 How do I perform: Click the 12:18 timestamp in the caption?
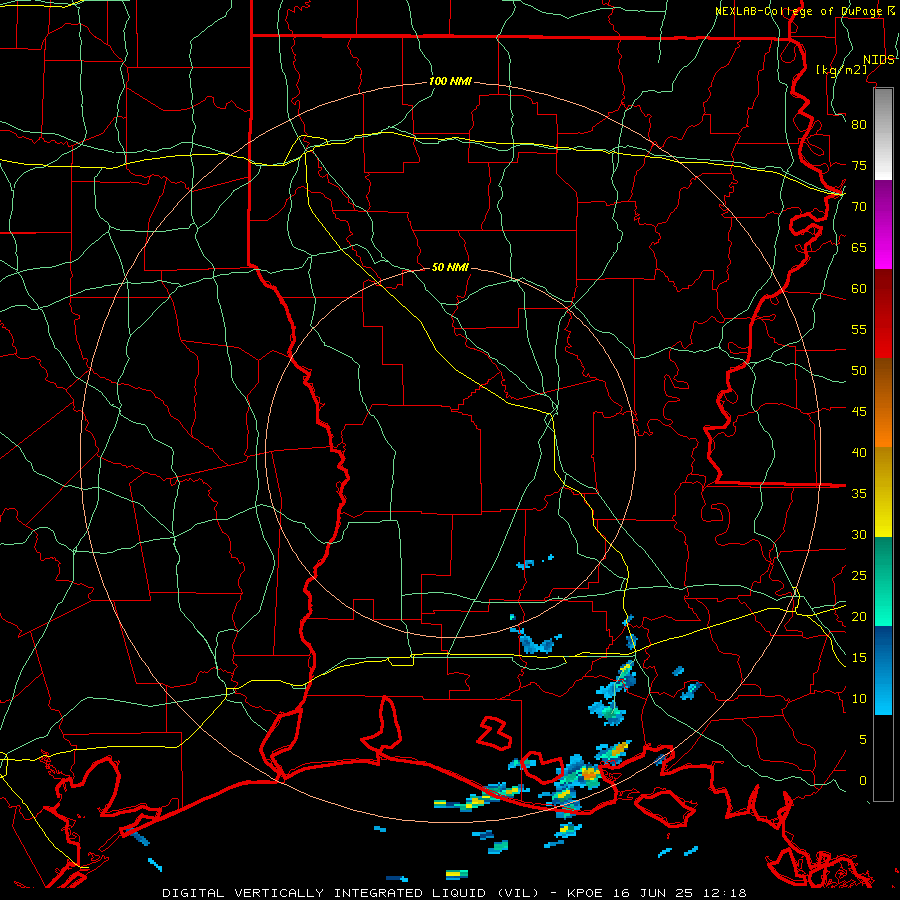click(723, 893)
